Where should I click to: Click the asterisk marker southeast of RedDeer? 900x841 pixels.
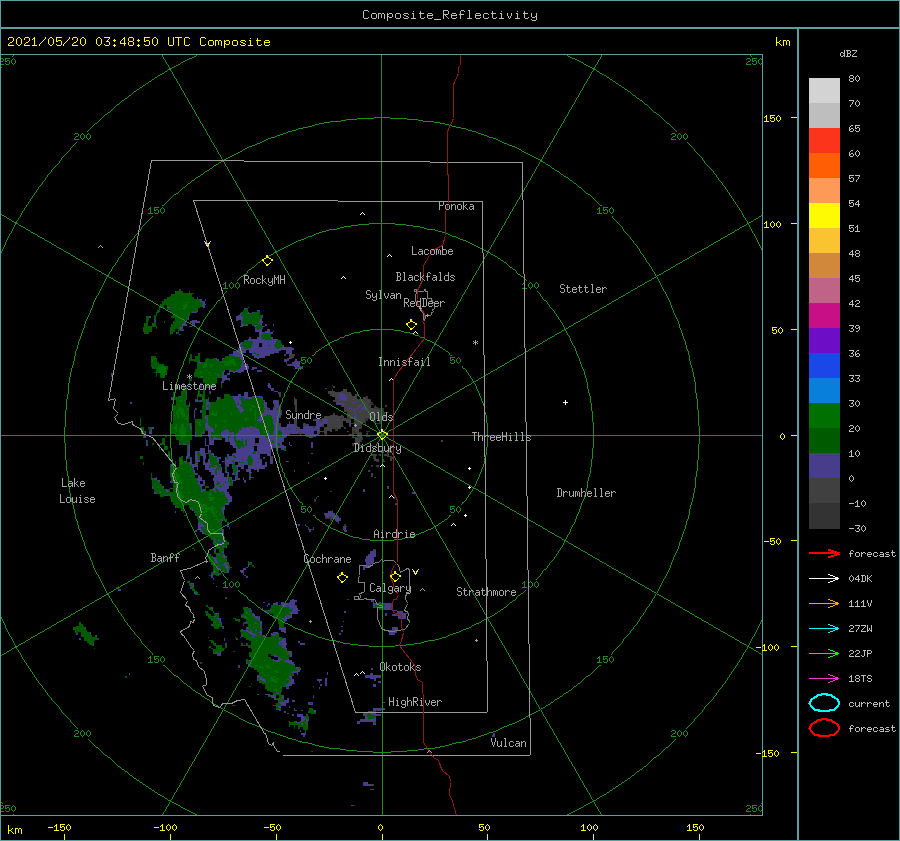475,343
